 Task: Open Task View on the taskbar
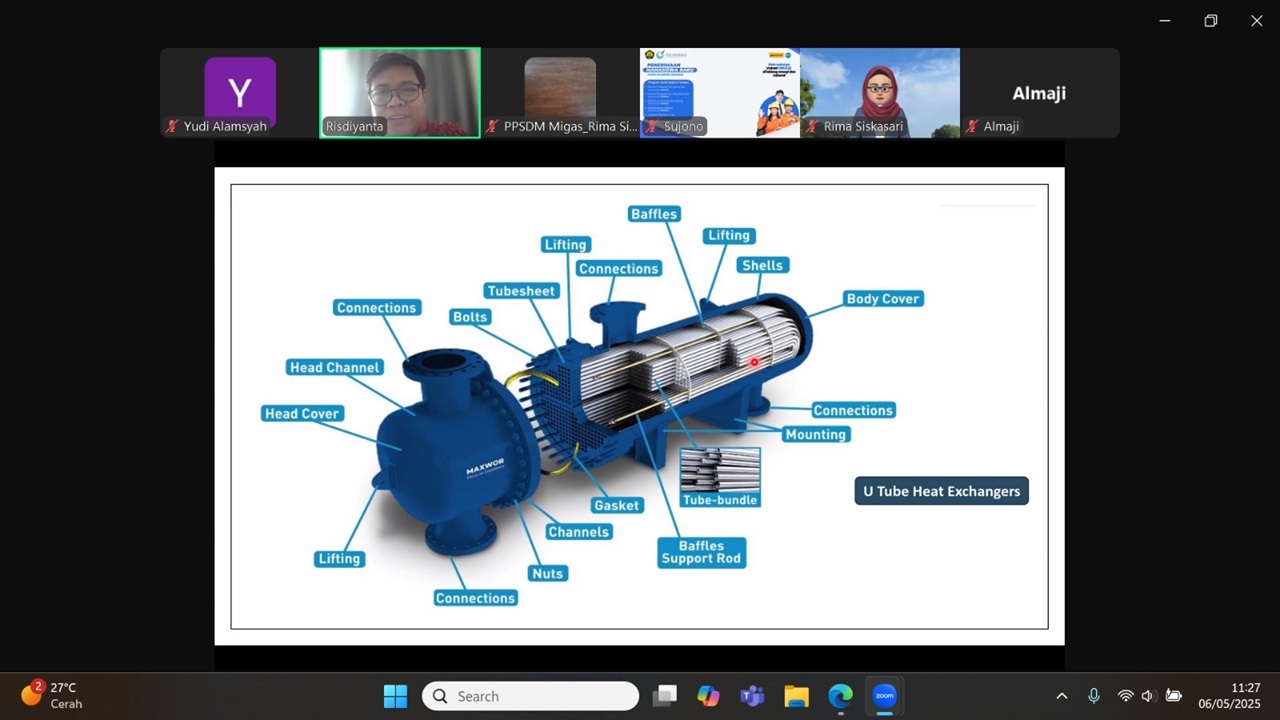(x=664, y=696)
